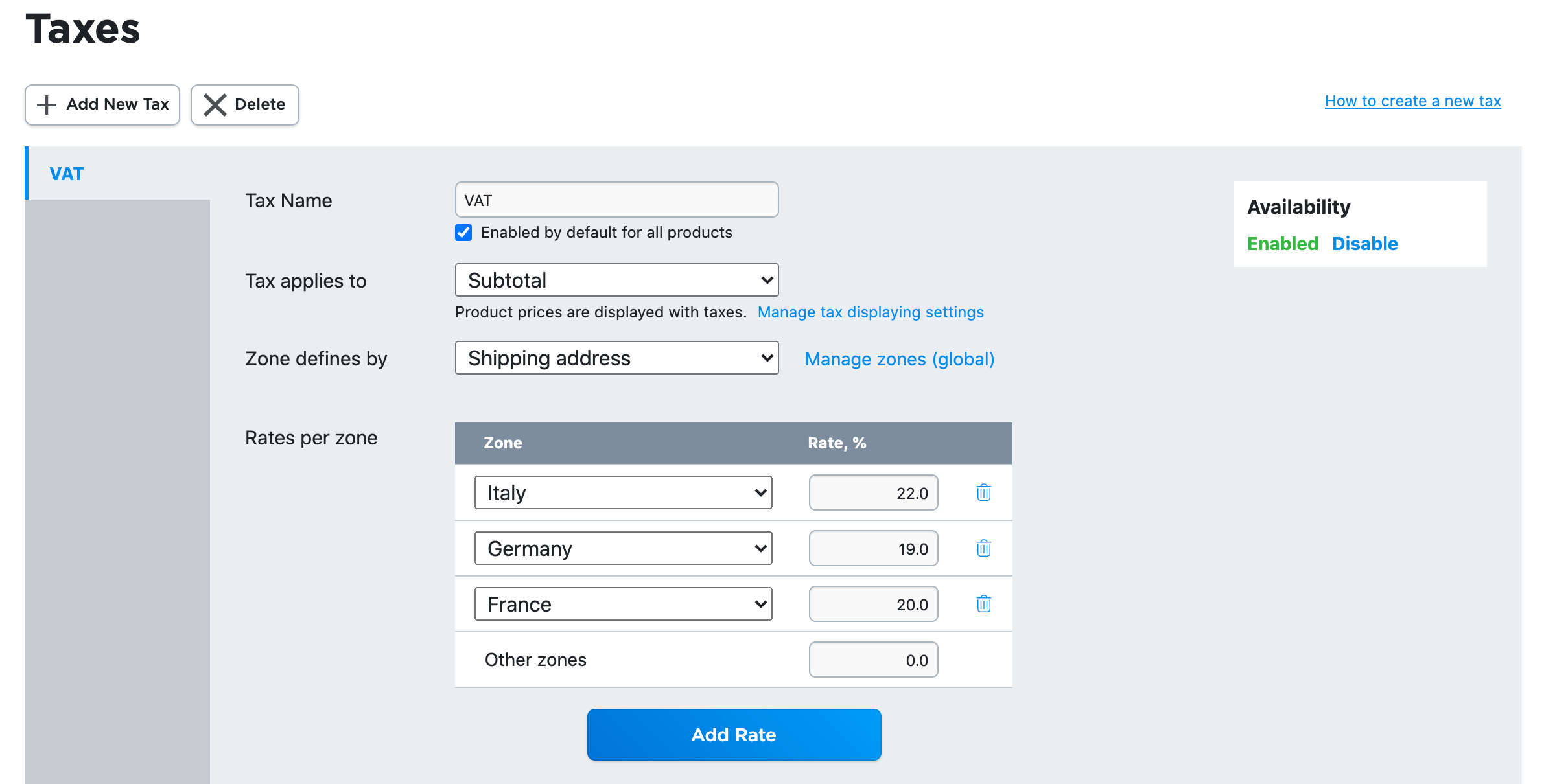
Task: Click the Other zones rate field
Action: pyautogui.click(x=872, y=660)
